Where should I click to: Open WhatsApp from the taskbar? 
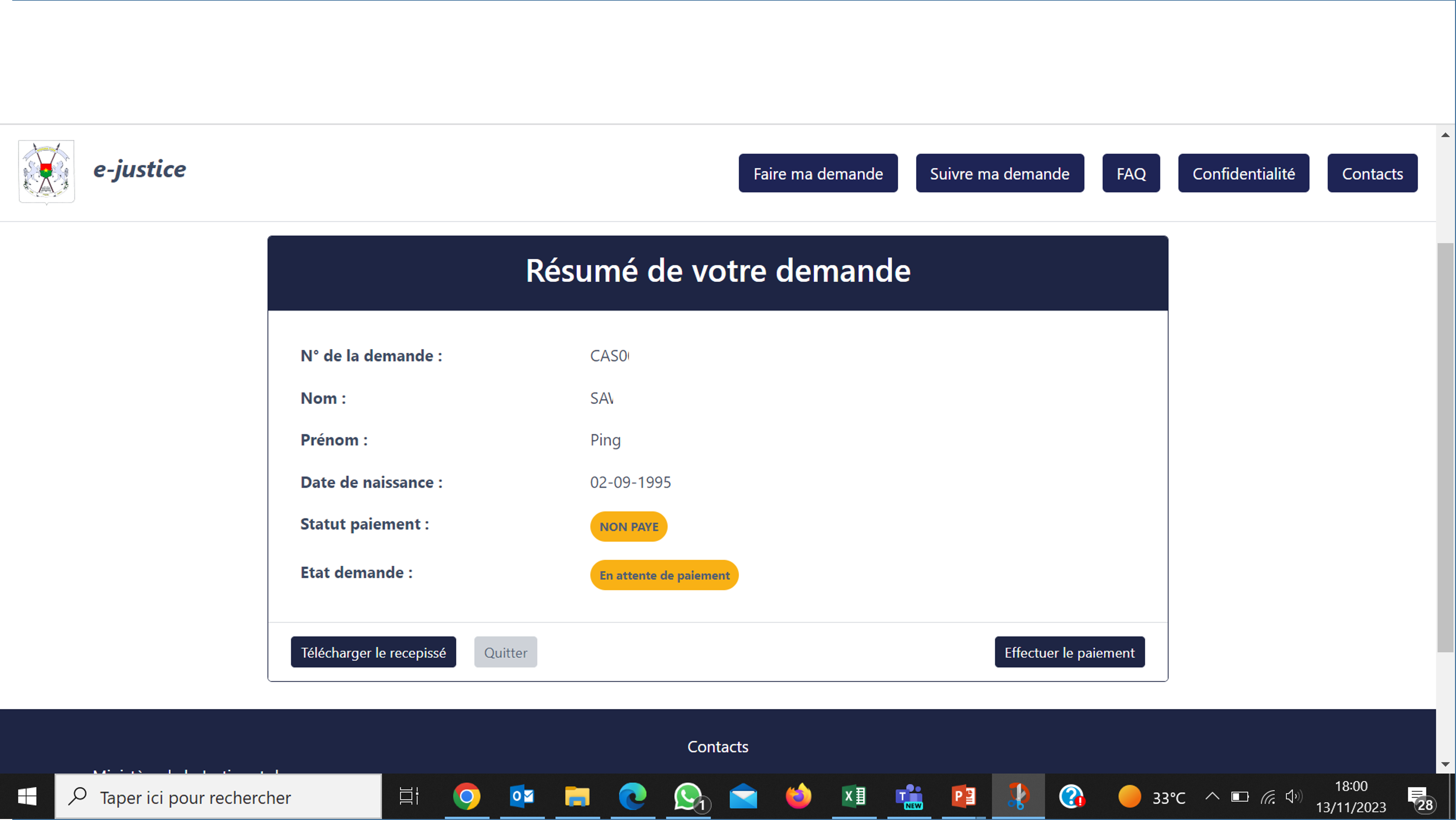[688, 797]
